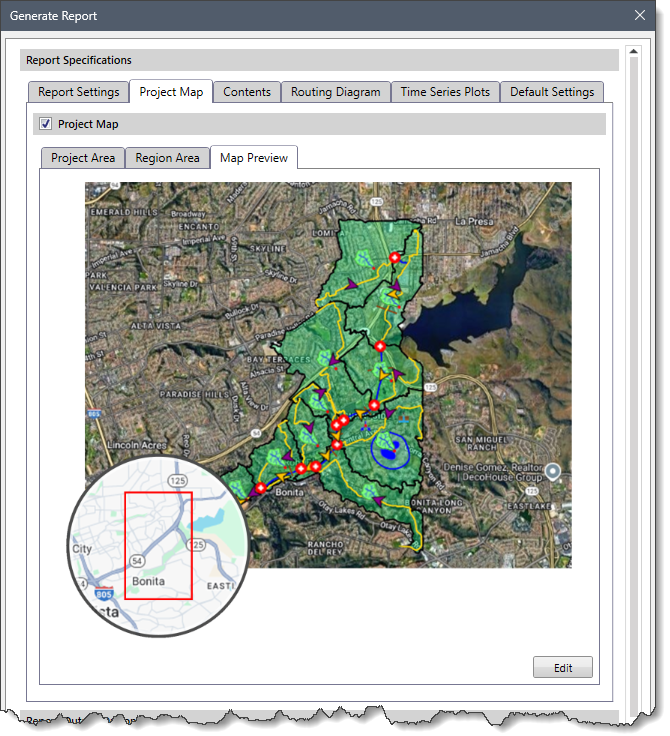
Task: Go to the Time Series Plots tab
Action: click(445, 92)
